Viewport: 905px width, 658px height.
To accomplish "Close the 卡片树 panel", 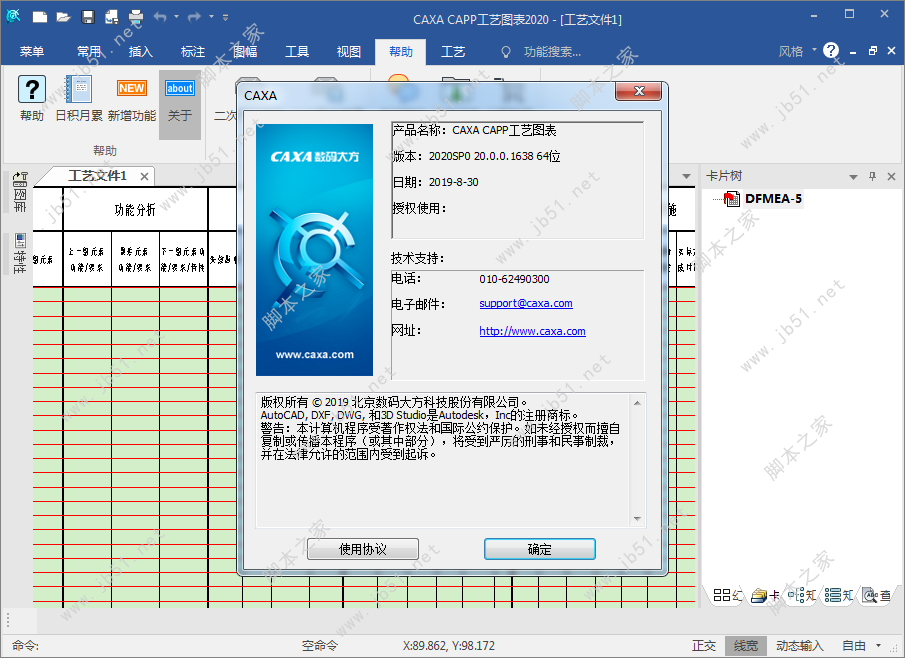I will (891, 177).
